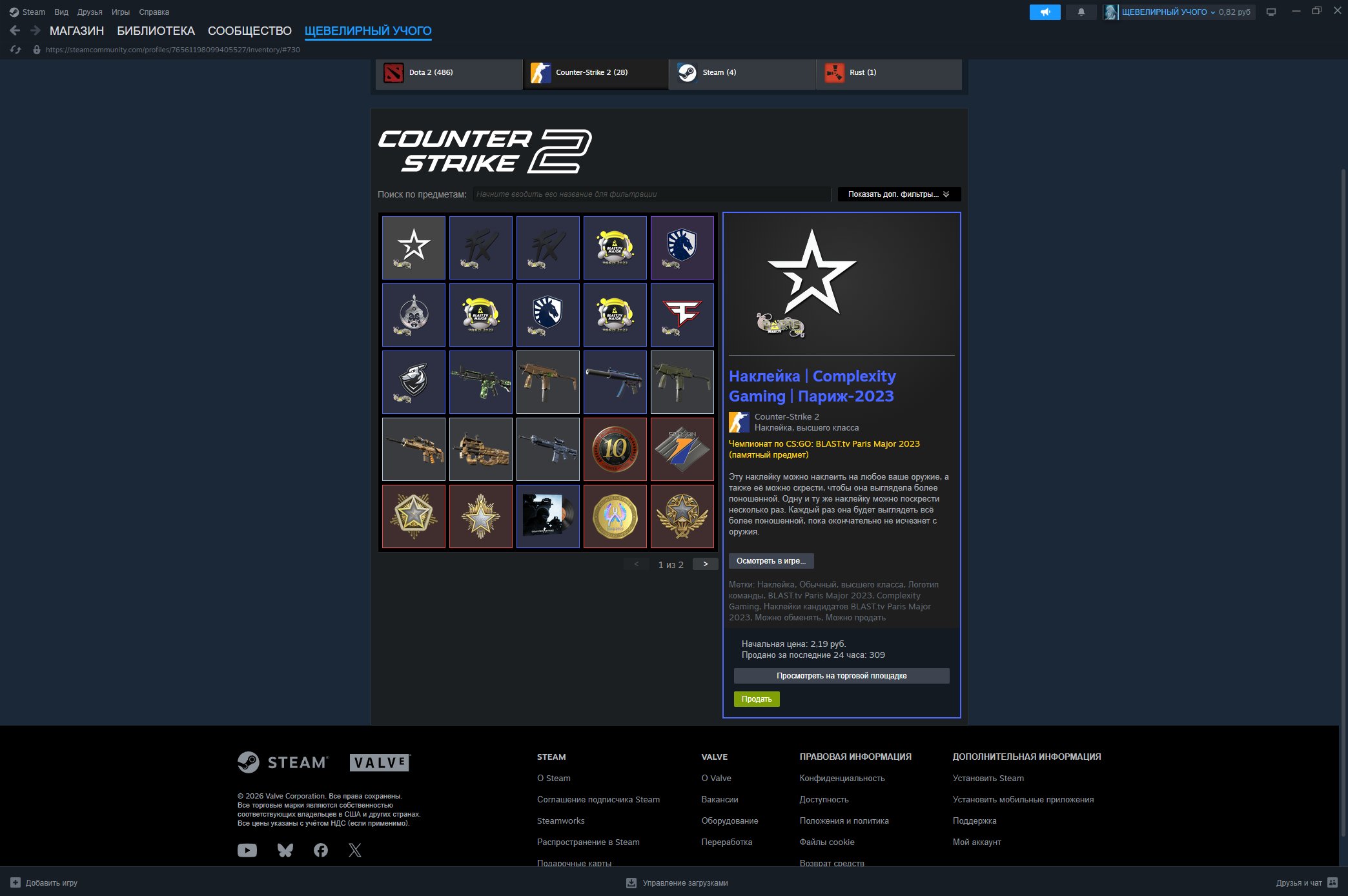The height and width of the screenshot is (896, 1348).
Task: Open the Поддержка footer link
Action: click(975, 820)
